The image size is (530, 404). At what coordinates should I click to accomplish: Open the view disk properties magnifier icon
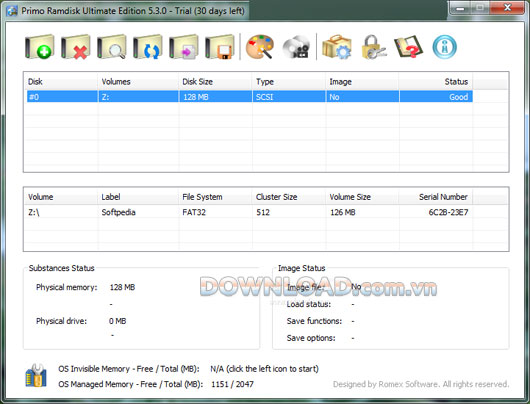click(112, 47)
